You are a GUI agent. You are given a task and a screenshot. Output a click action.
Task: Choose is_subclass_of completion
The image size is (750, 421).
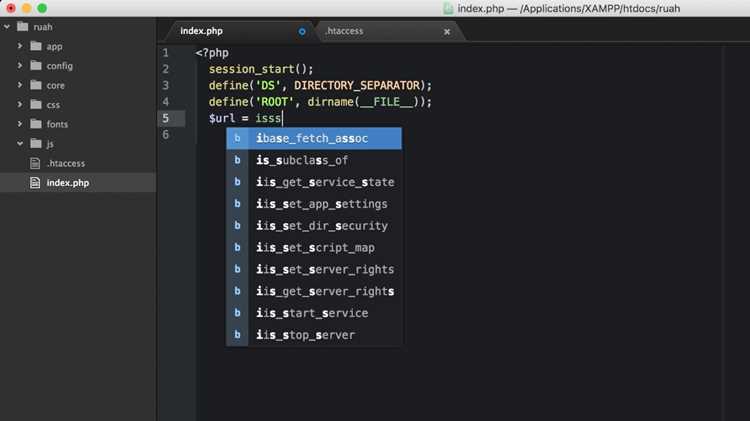[314, 160]
